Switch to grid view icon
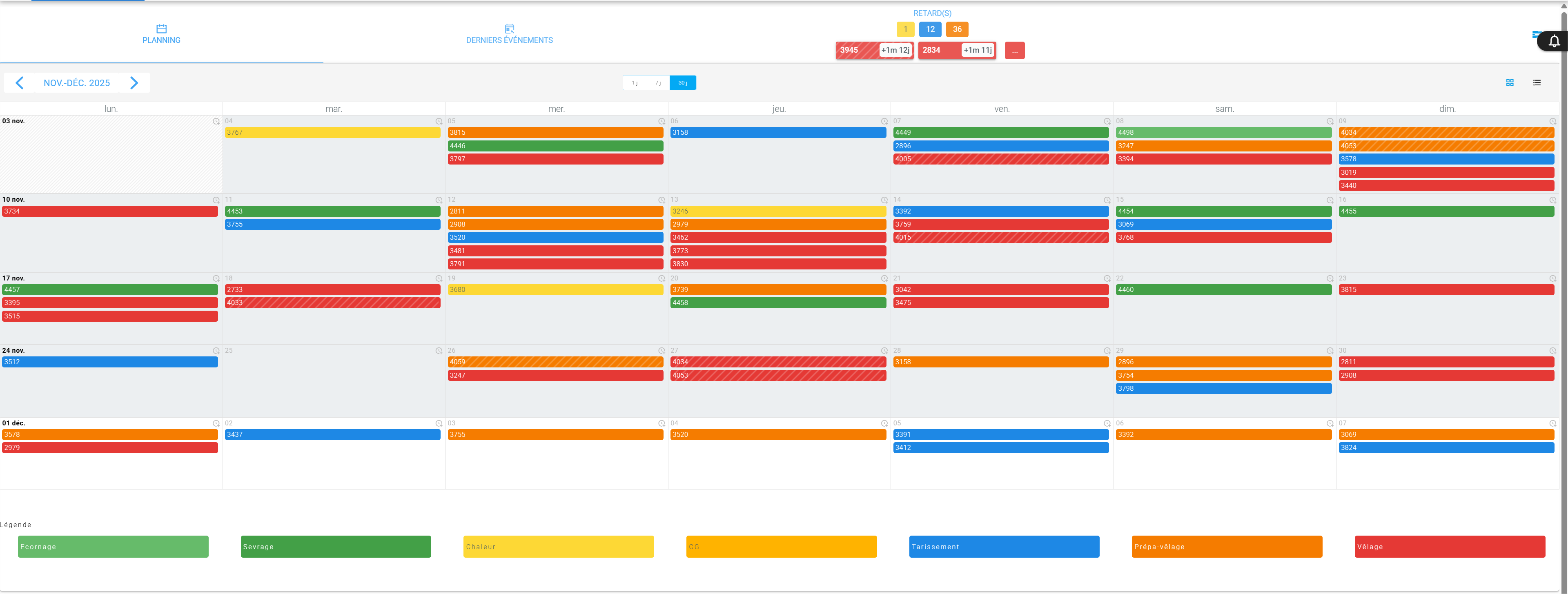 1510,83
